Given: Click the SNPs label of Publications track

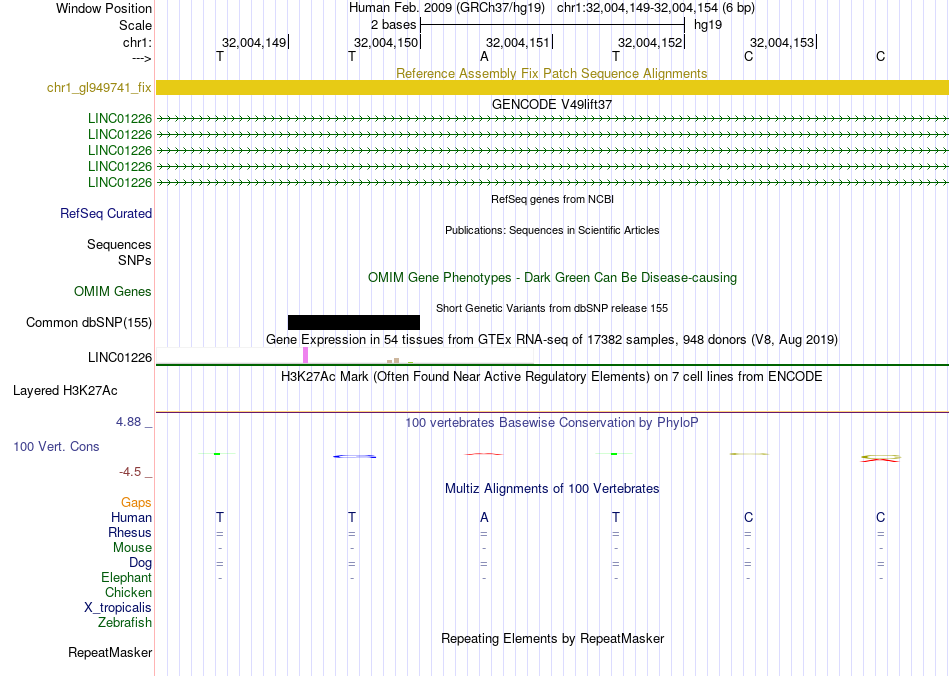Looking at the screenshot, I should click(x=135, y=260).
